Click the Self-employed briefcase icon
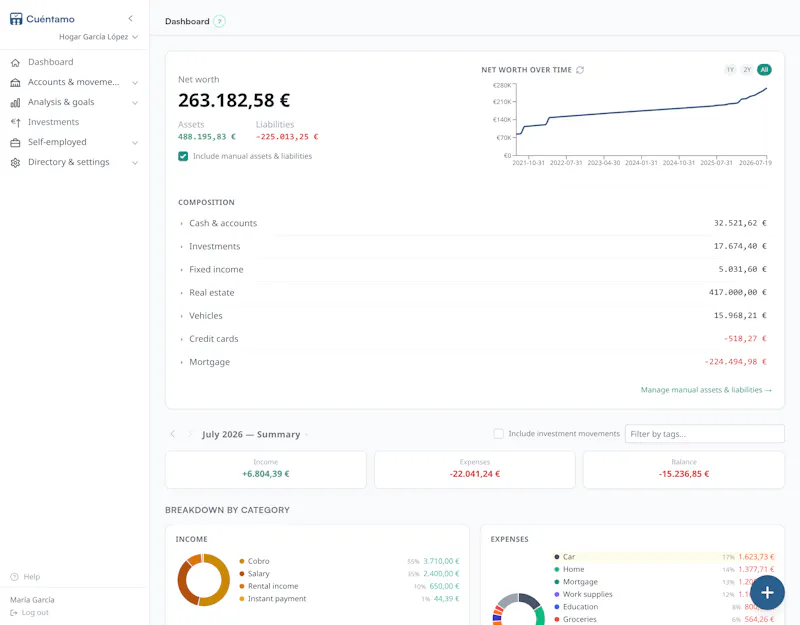This screenshot has width=800, height=625. pyautogui.click(x=15, y=142)
